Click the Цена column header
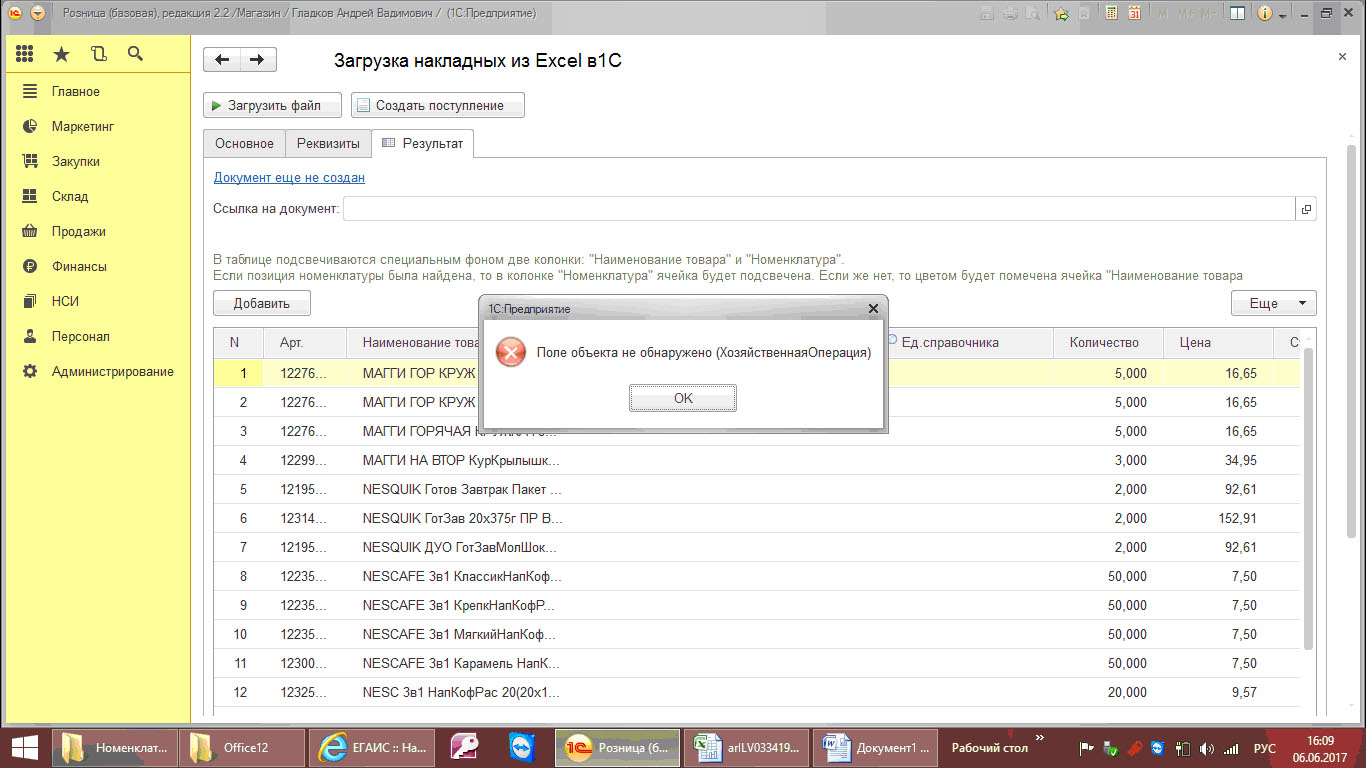Screen dimensions: 1366x768 [x=1220, y=342]
